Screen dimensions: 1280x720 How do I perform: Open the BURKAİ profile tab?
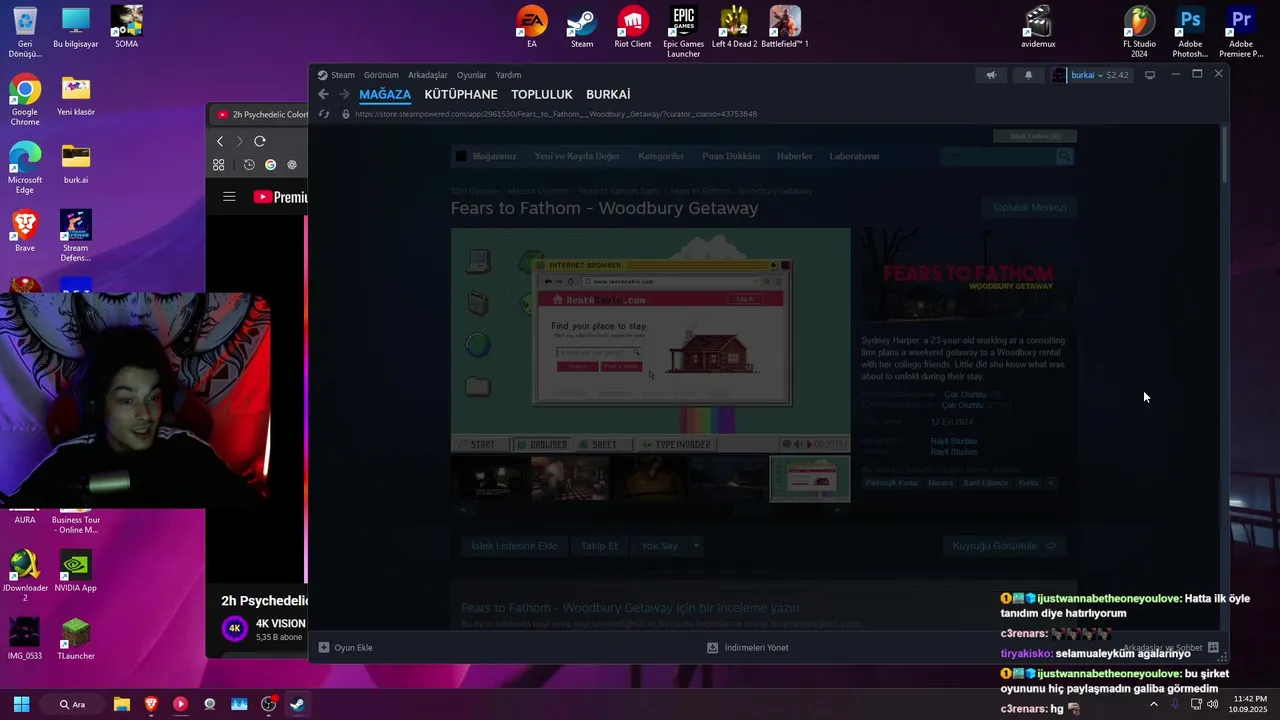pyautogui.click(x=608, y=94)
